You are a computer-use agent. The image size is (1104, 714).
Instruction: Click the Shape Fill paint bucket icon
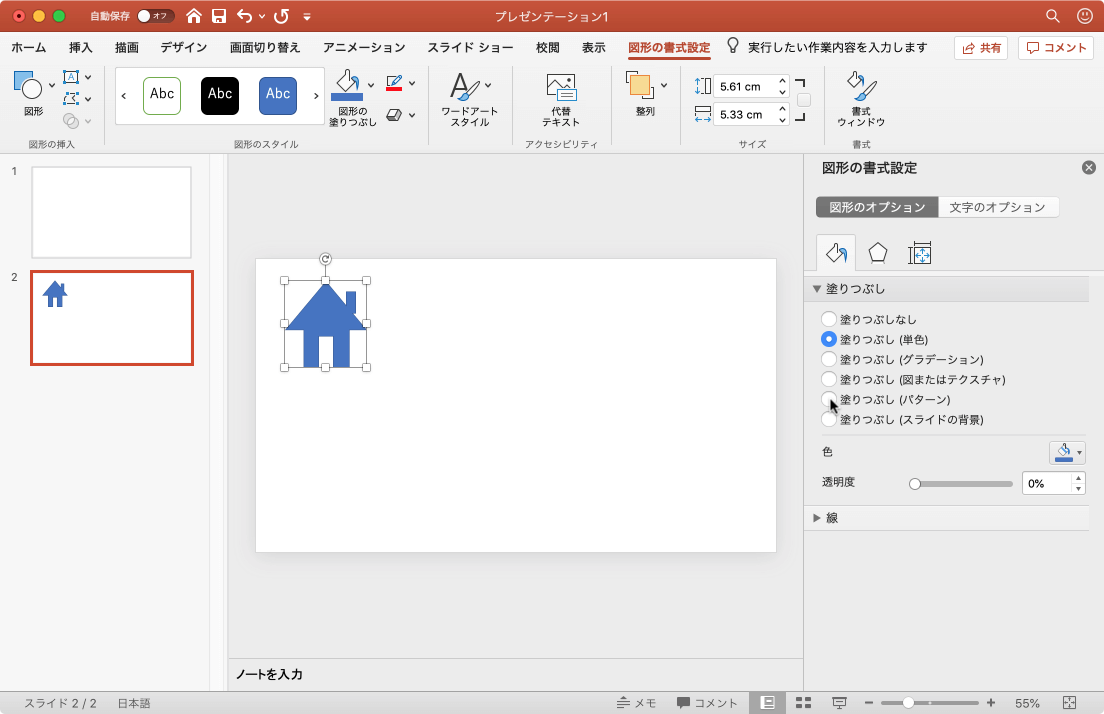(x=347, y=87)
